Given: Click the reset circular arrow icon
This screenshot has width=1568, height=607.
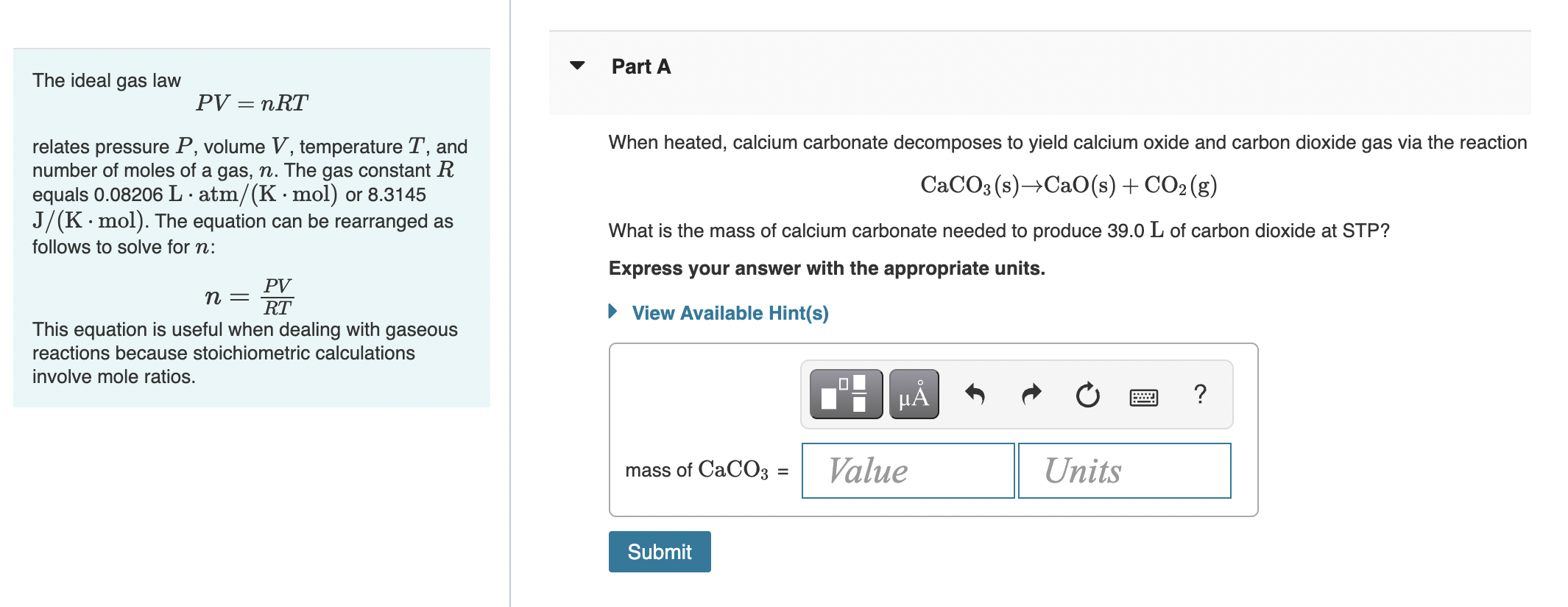Looking at the screenshot, I should click(x=1087, y=395).
